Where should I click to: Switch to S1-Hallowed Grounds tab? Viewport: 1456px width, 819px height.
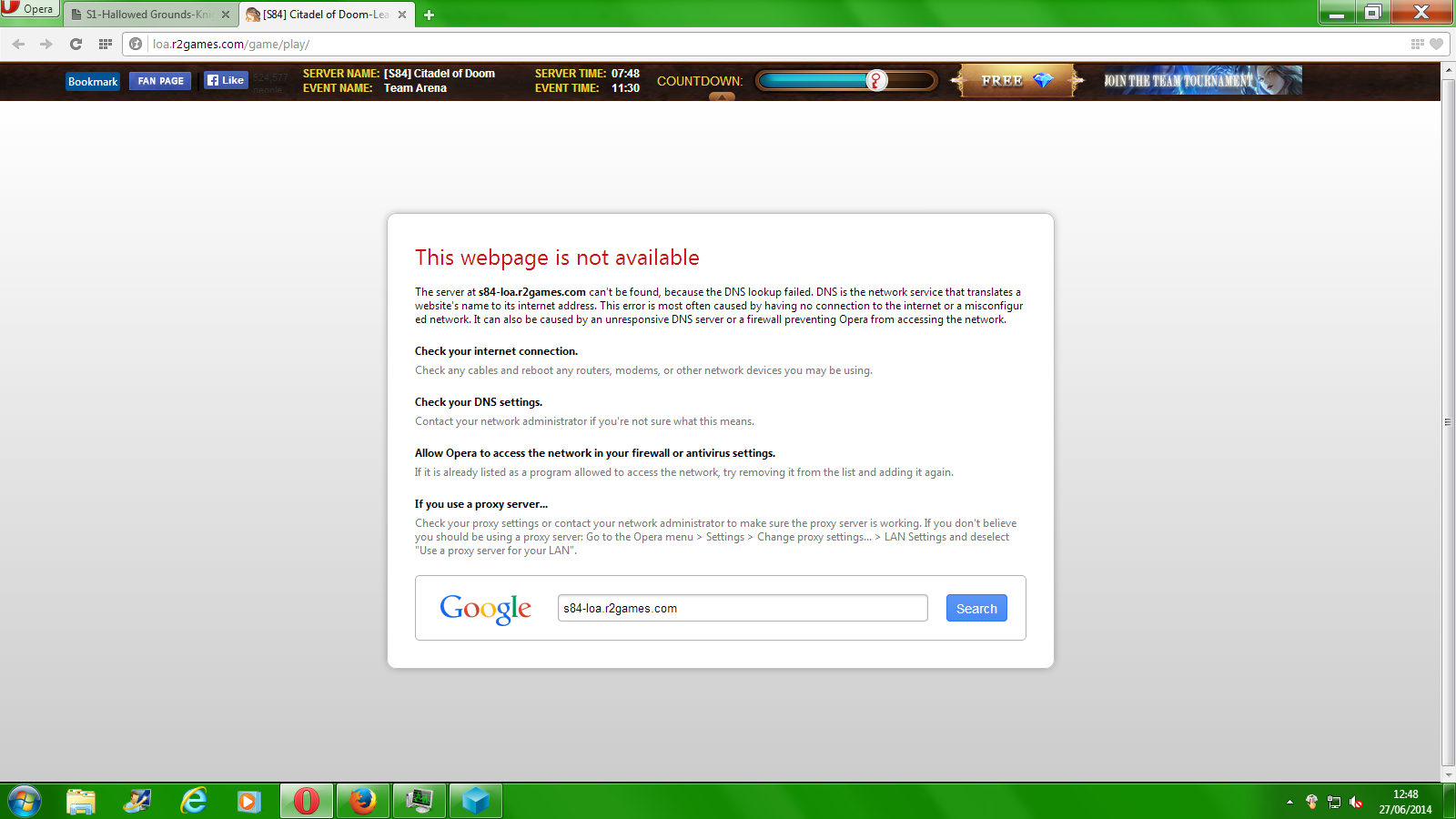tap(147, 15)
